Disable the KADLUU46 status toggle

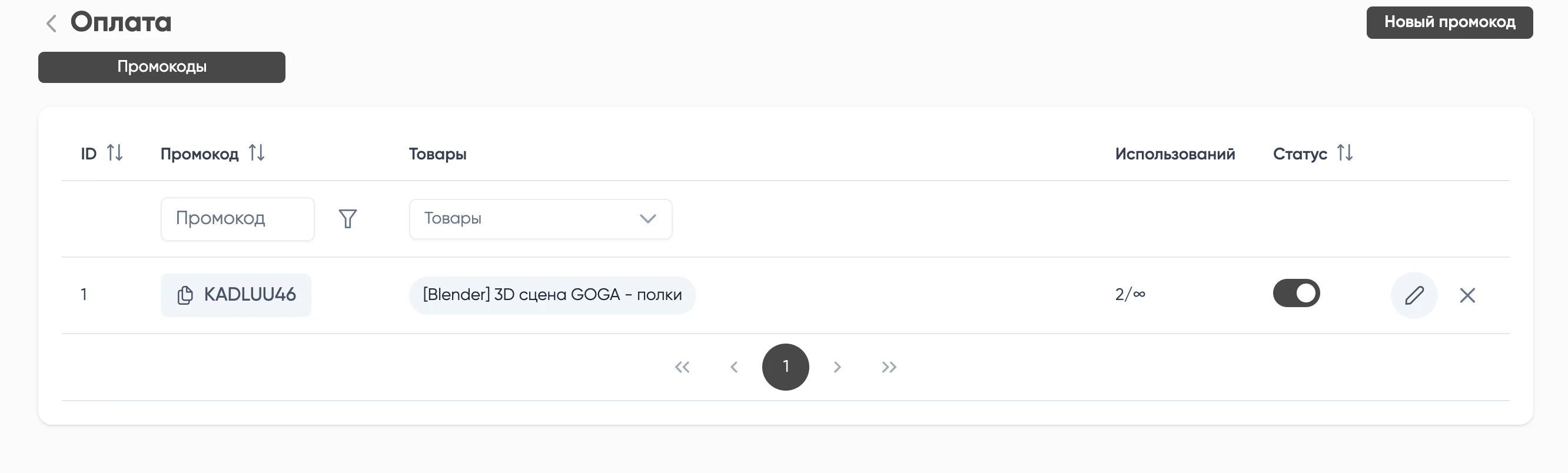tap(1296, 294)
